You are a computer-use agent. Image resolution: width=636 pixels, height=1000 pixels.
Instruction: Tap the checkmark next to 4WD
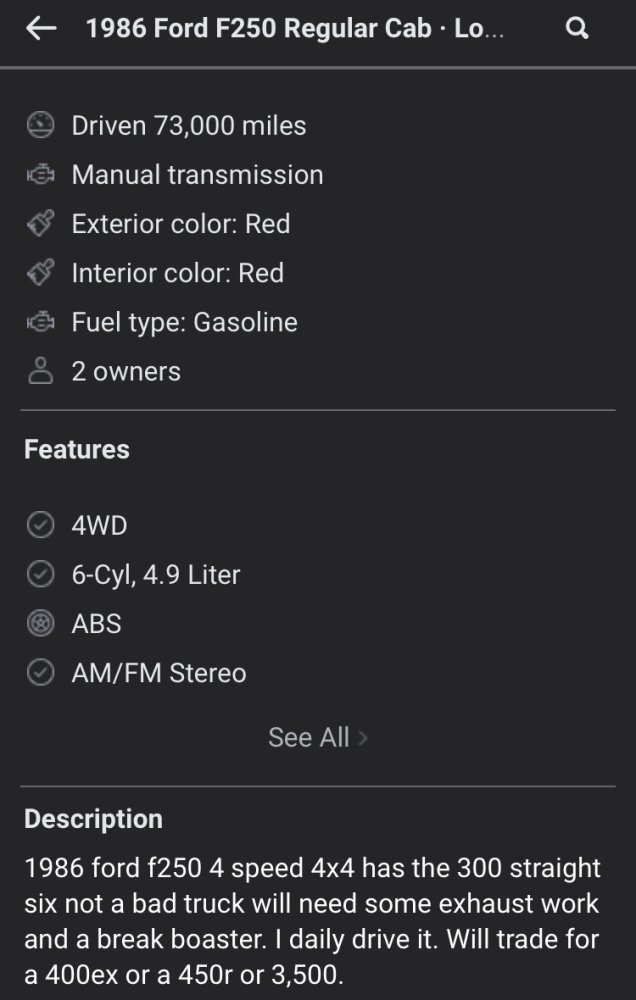(41, 526)
